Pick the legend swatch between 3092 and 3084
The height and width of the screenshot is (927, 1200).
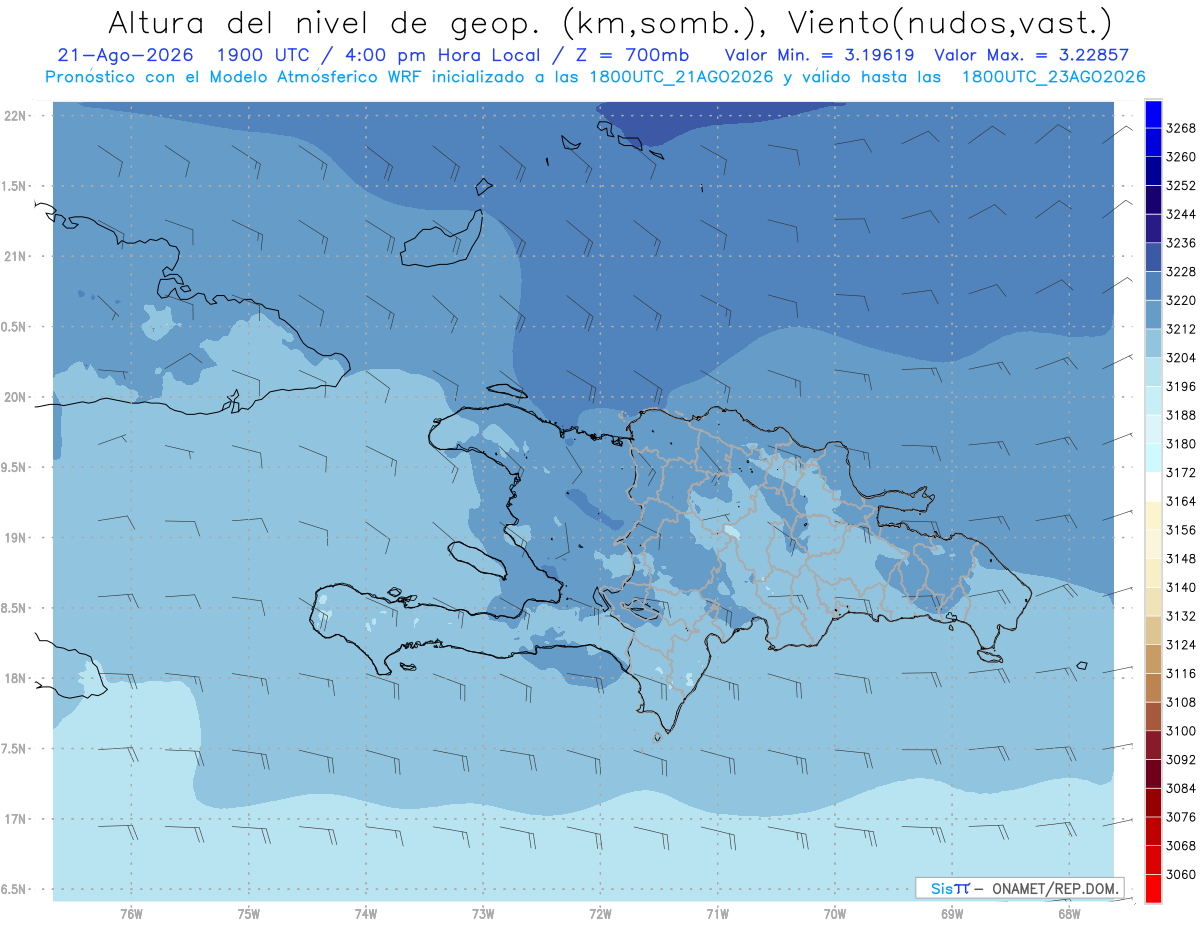click(x=1152, y=774)
